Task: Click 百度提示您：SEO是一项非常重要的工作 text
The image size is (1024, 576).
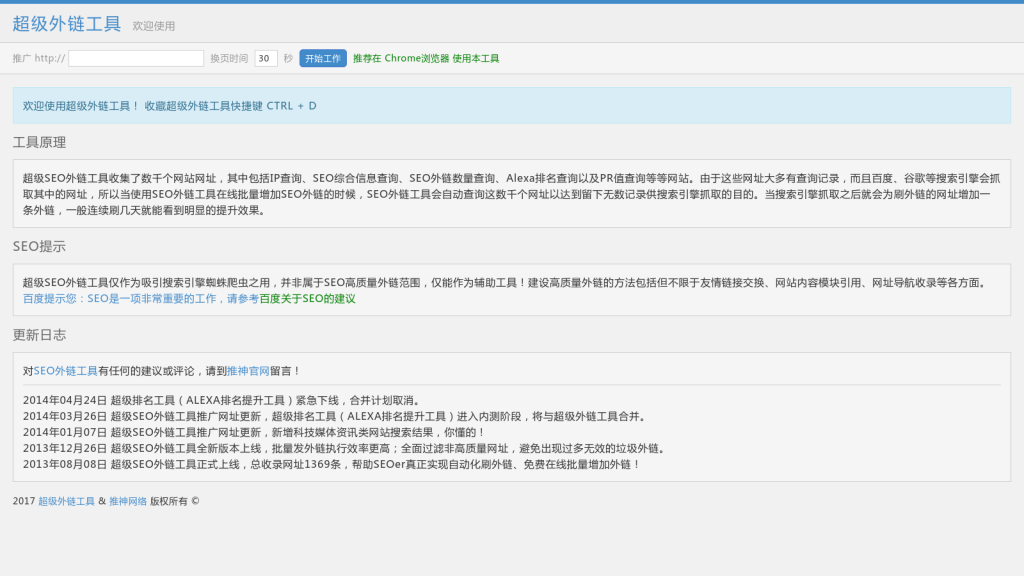Action: click(141, 298)
